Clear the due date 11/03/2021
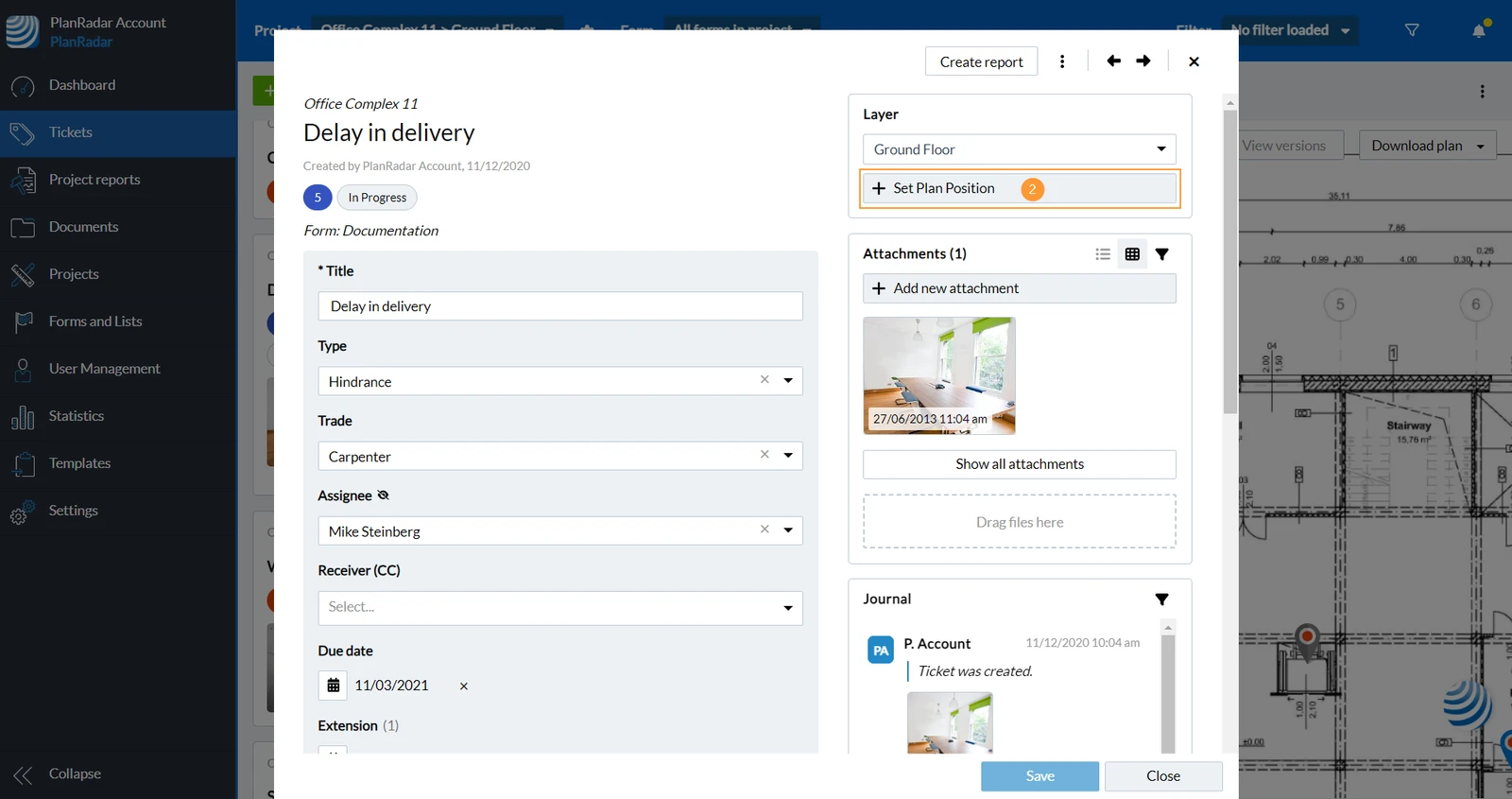This screenshot has width=1512, height=799. (x=464, y=686)
